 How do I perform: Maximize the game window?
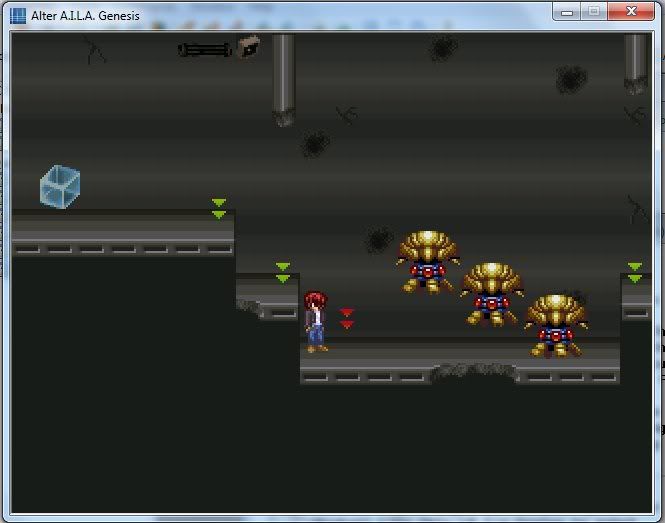pos(594,11)
